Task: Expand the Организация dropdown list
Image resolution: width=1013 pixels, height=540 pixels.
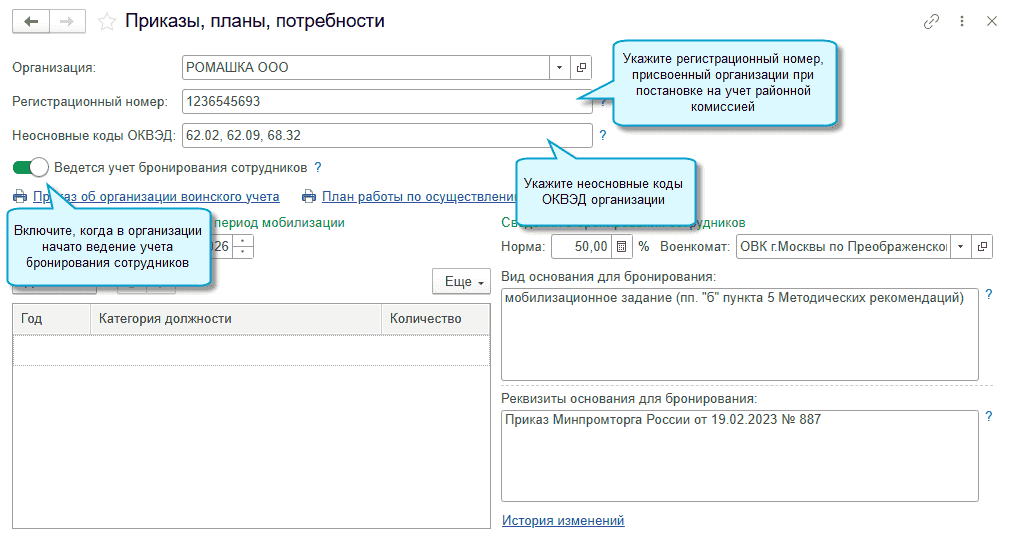Action: point(559,67)
